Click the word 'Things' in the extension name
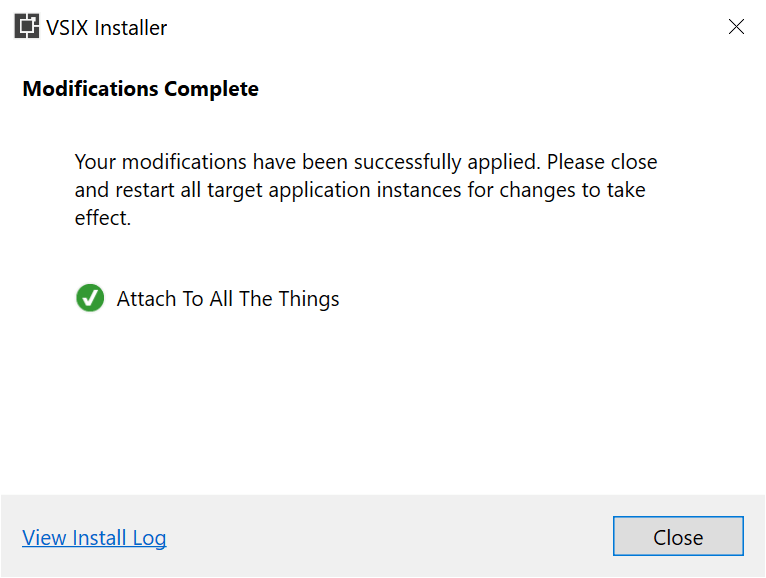Image resolution: width=766 pixels, height=578 pixels. pyautogui.click(x=309, y=299)
